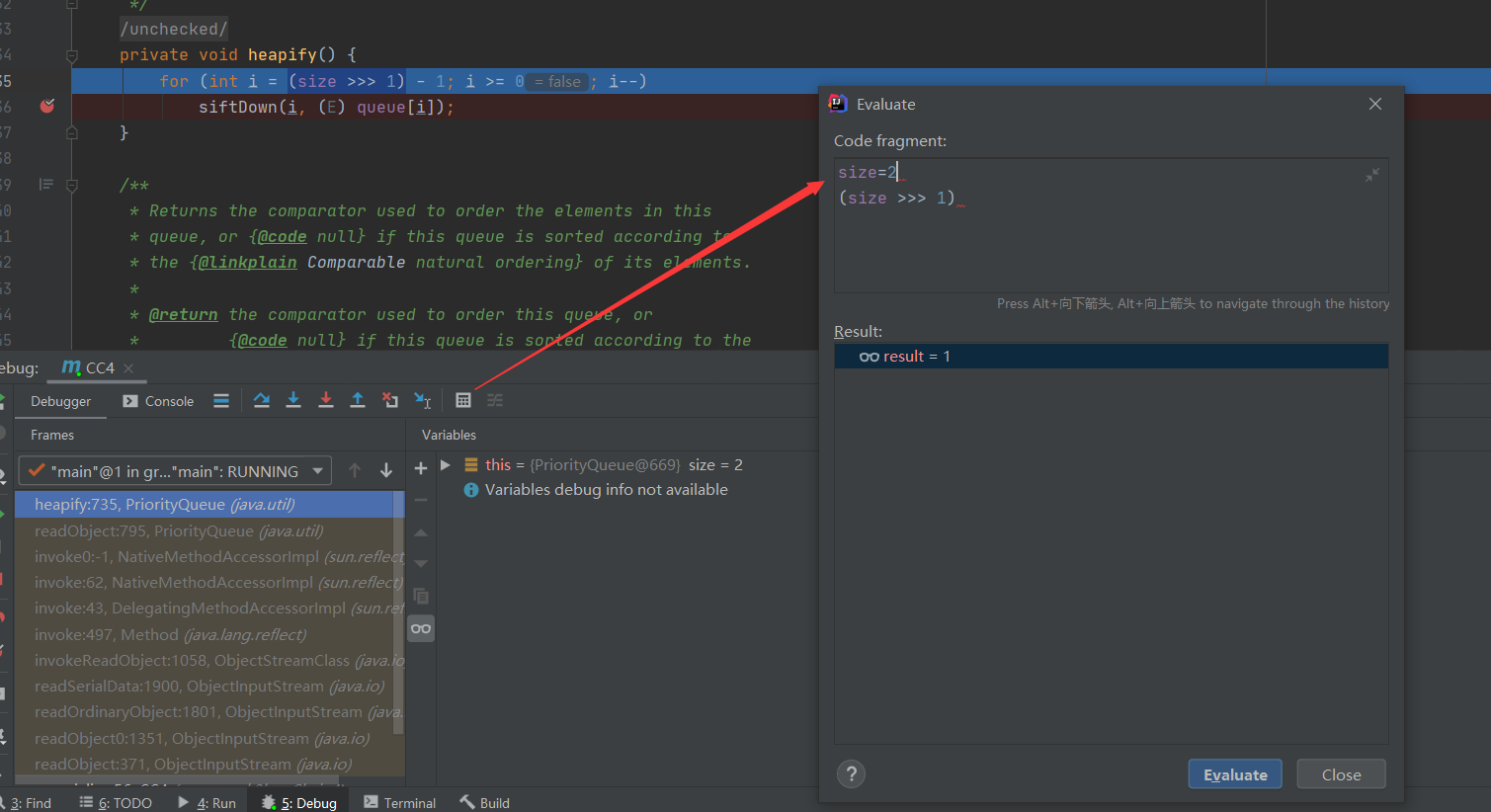
Task: Open Evaluate Expression calculator icon
Action: [463, 400]
